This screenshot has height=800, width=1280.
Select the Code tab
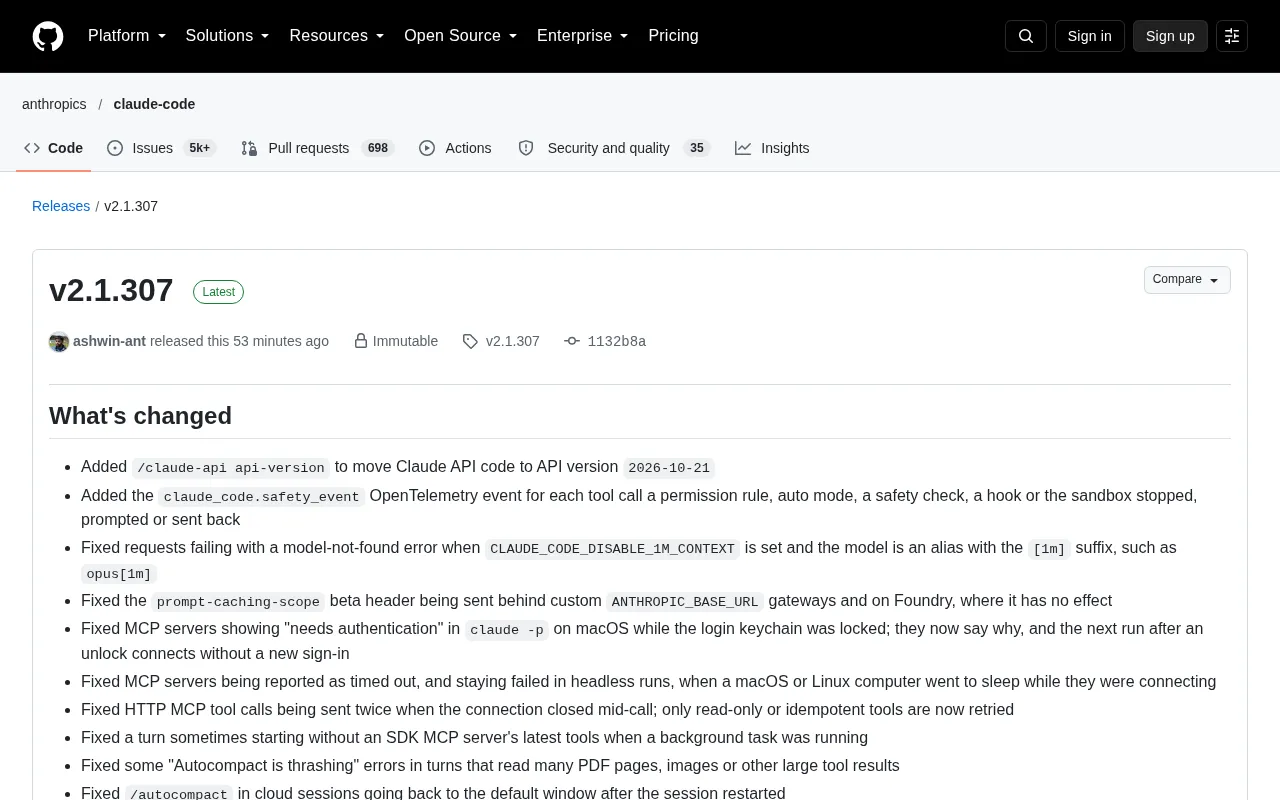(x=53, y=148)
